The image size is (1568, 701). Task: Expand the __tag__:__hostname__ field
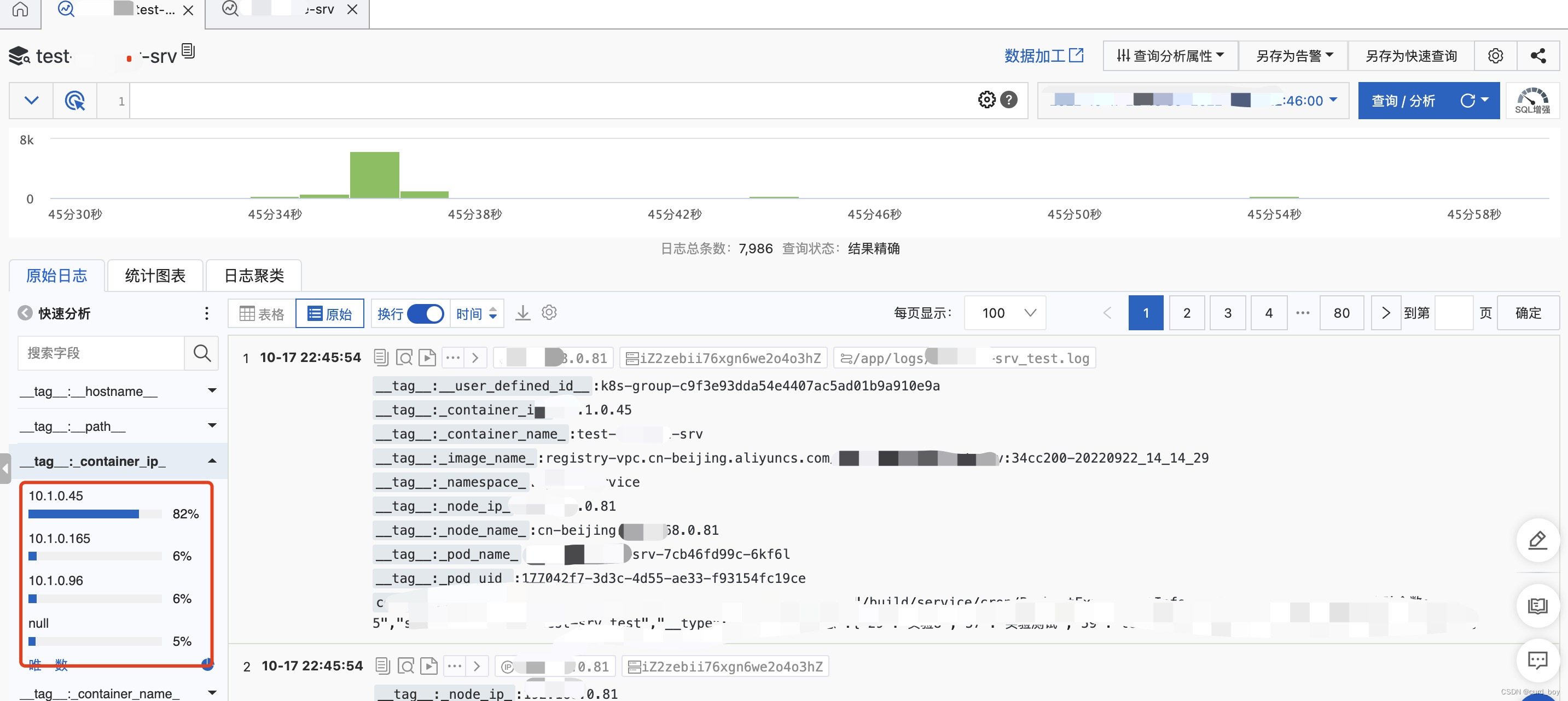(119, 392)
